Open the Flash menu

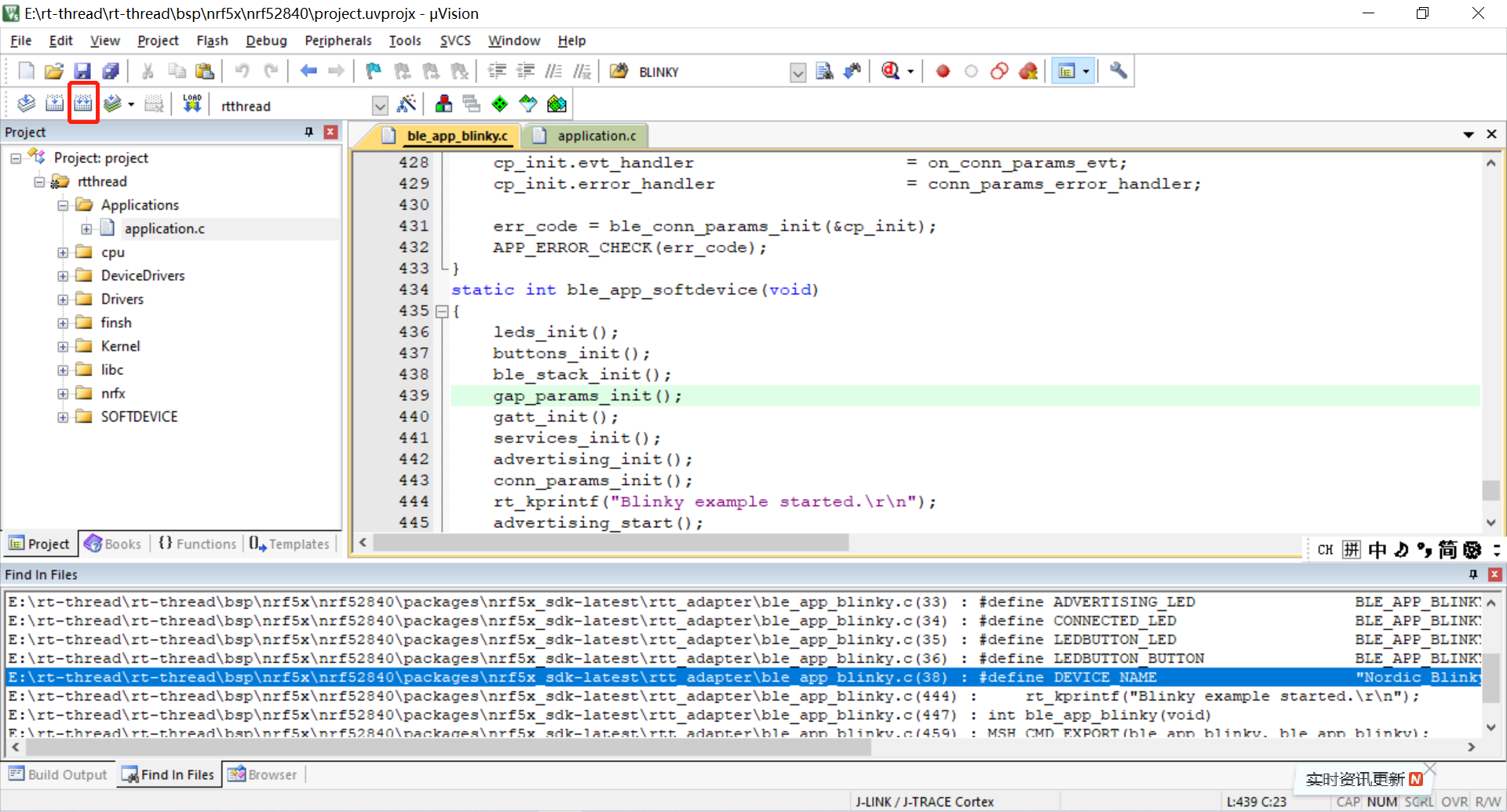click(x=212, y=41)
